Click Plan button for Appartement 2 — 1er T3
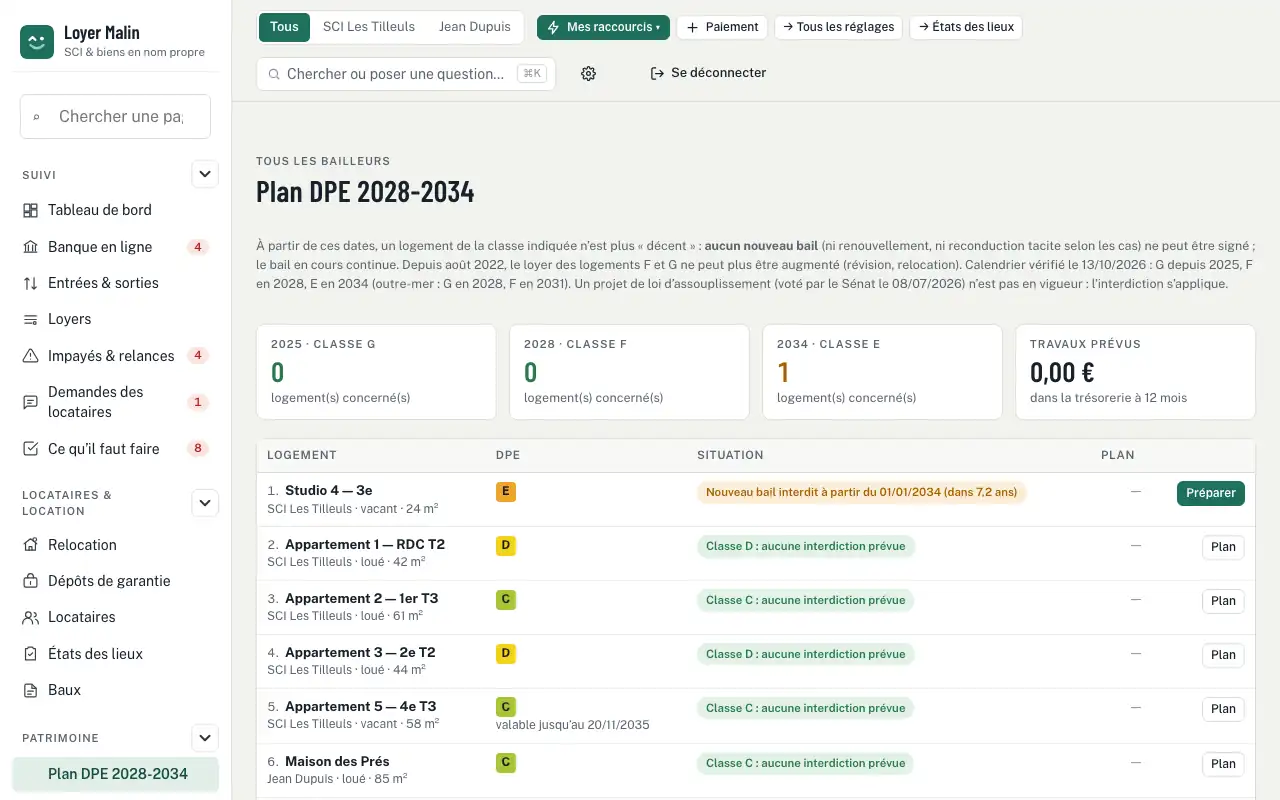The height and width of the screenshot is (800, 1280). (1223, 601)
